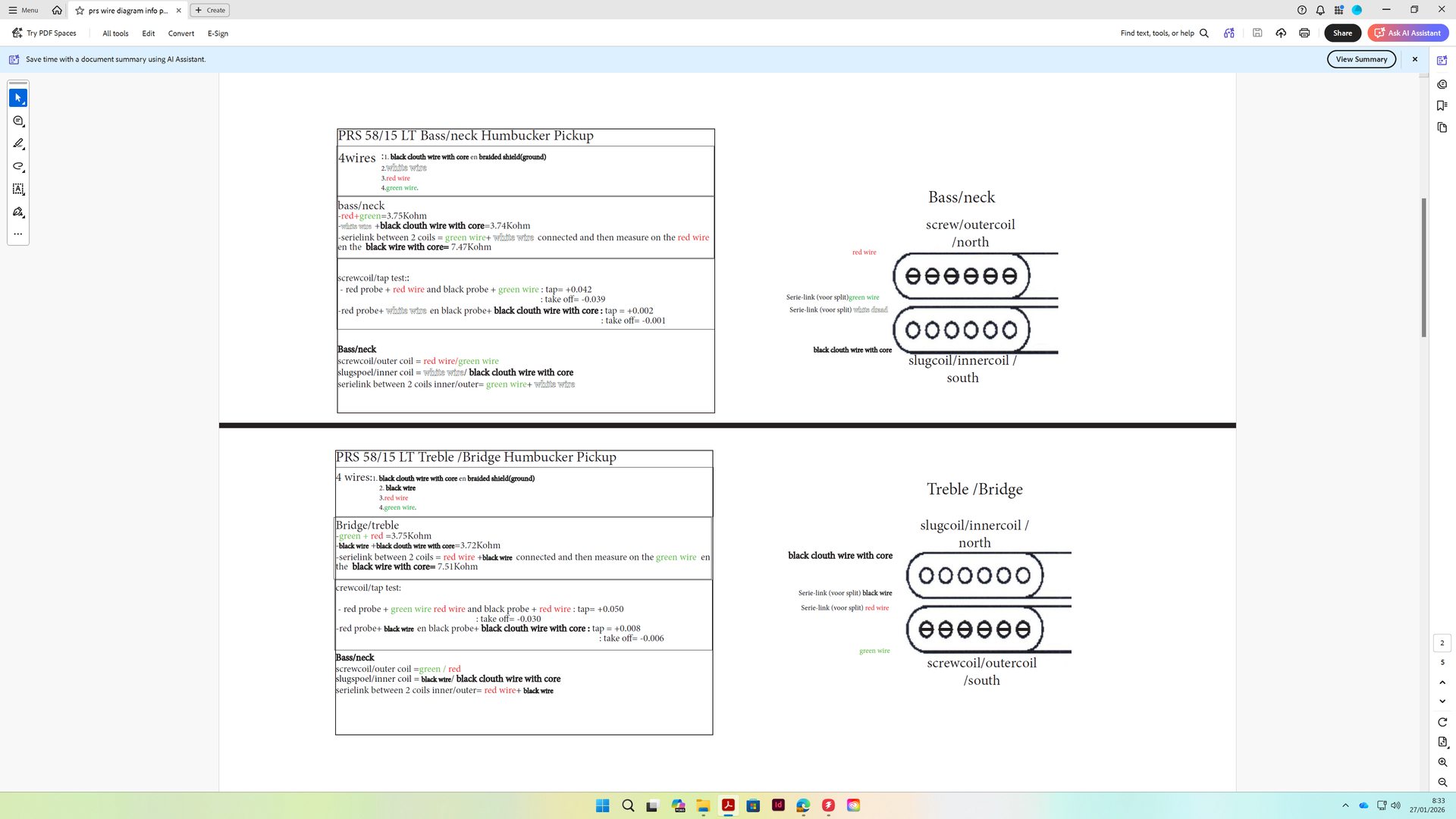Open the Convert menu
This screenshot has width=1456, height=819.
coord(180,33)
